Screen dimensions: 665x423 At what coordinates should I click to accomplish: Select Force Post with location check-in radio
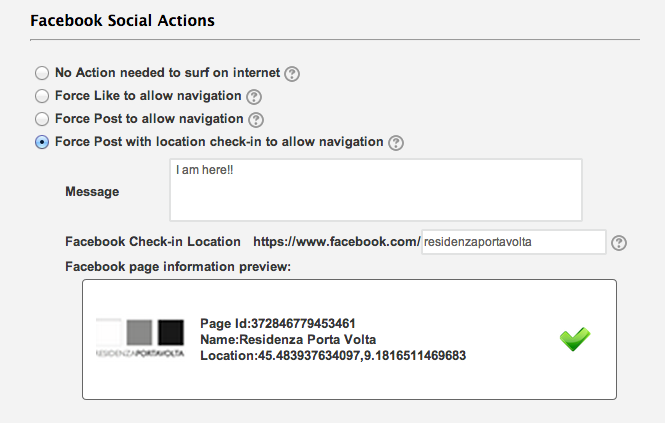[42, 142]
